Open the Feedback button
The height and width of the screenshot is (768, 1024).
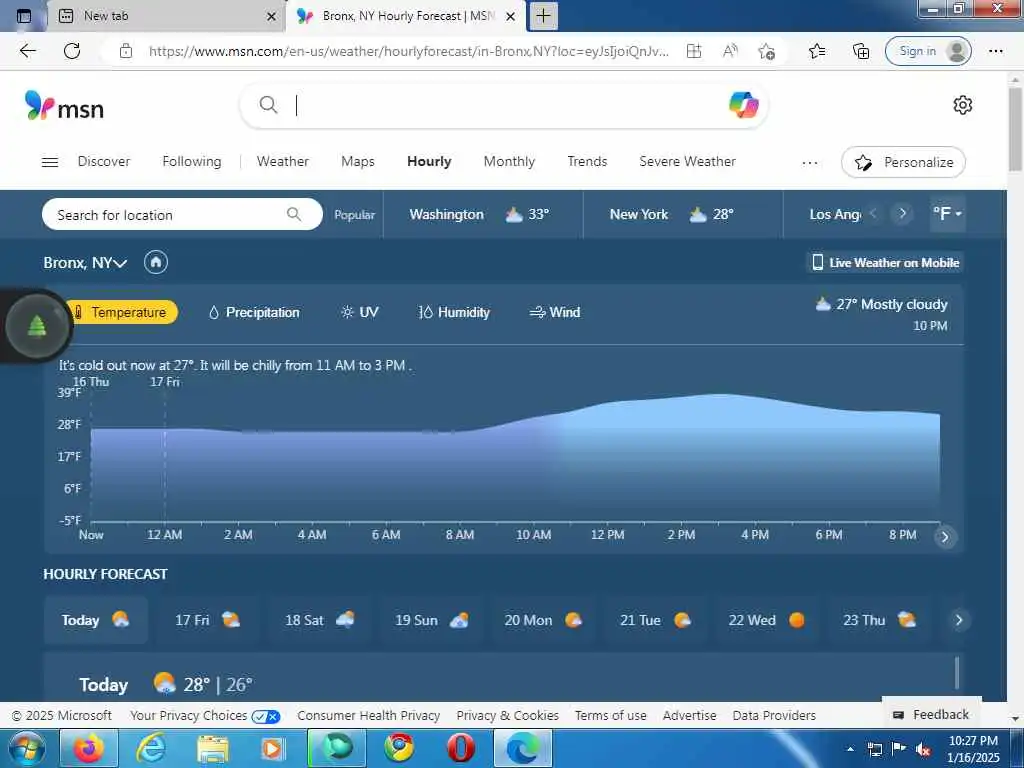pyautogui.click(x=931, y=714)
